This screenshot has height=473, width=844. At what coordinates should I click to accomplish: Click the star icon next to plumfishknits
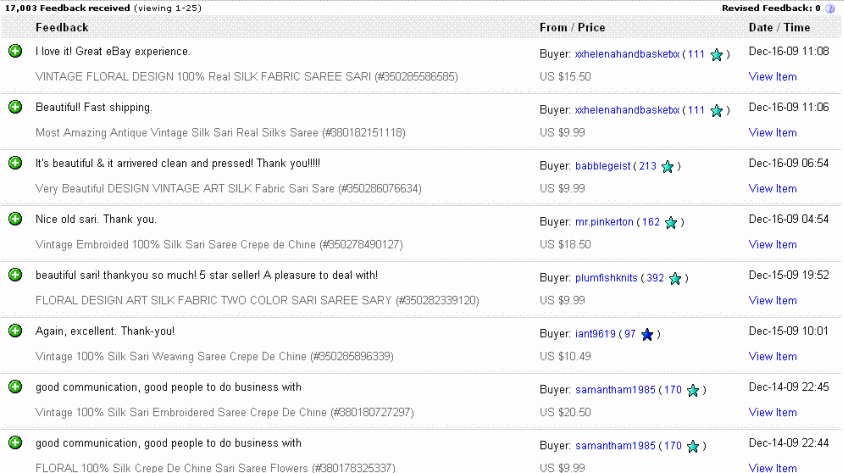coord(675,279)
